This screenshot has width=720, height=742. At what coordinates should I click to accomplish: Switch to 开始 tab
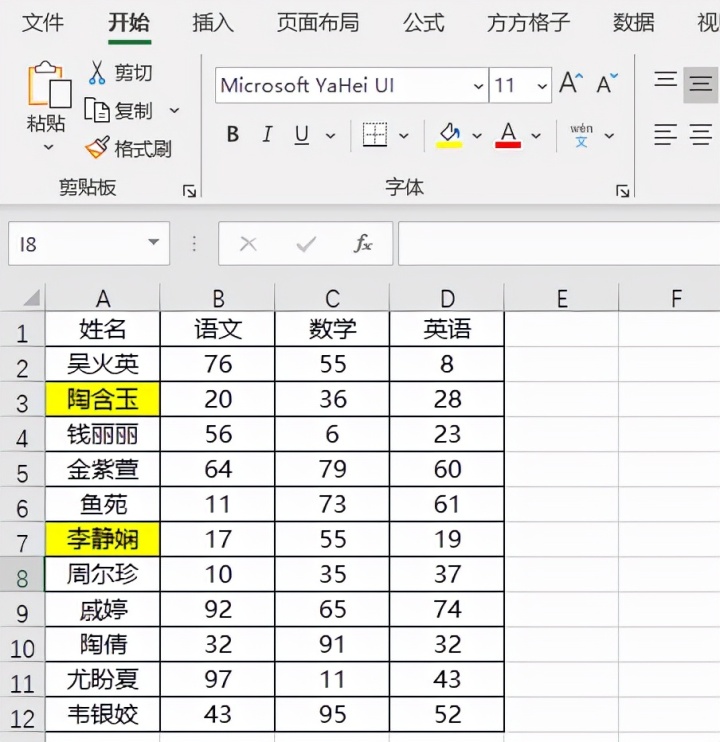[129, 23]
